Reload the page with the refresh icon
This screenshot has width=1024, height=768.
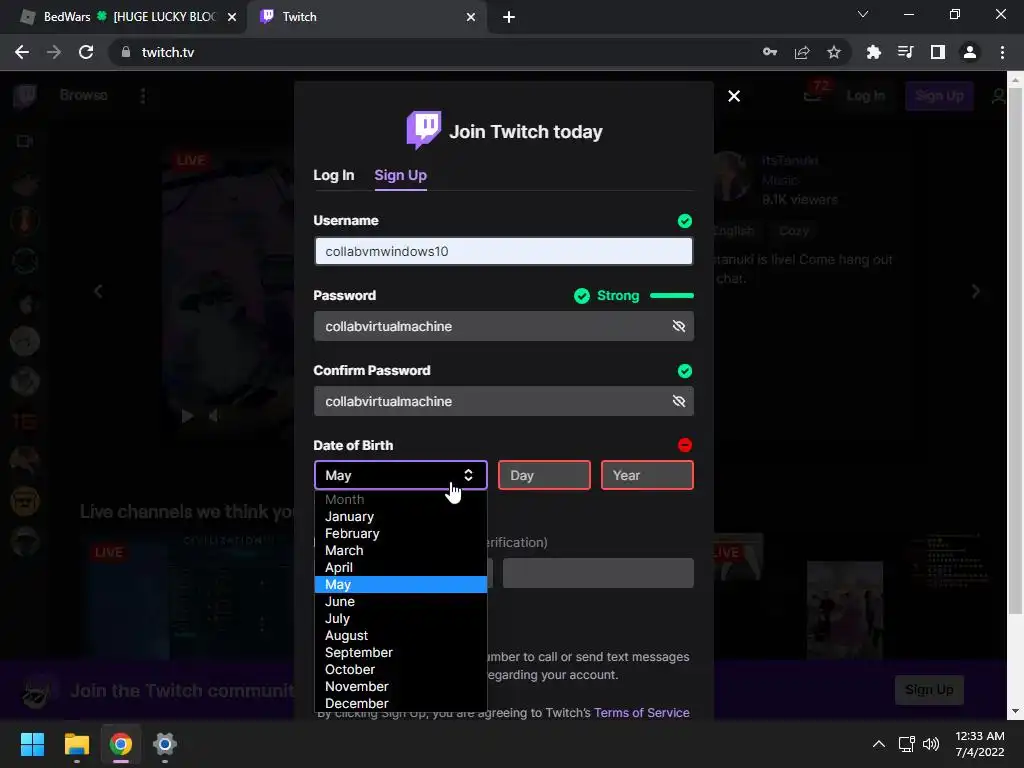[x=86, y=52]
